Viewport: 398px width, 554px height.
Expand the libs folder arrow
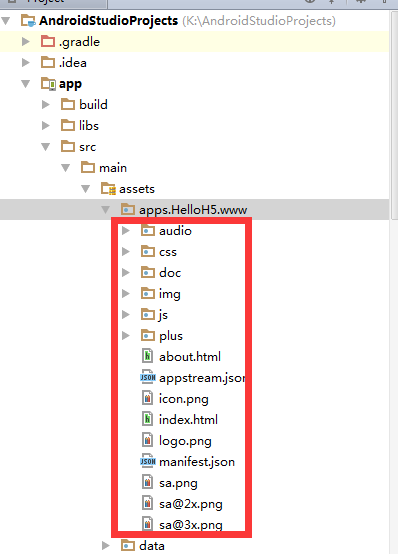pyautogui.click(x=46, y=125)
